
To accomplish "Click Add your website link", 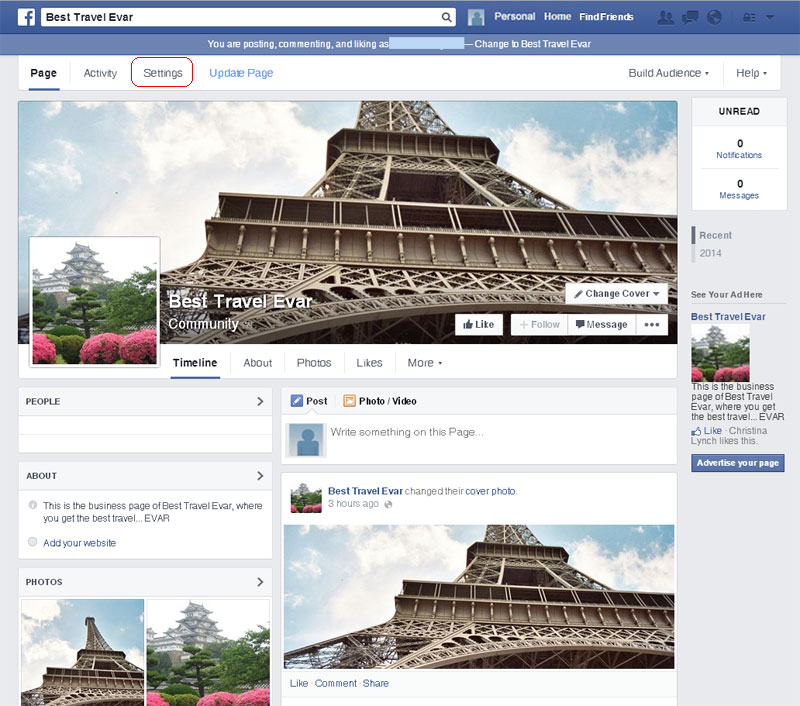I will coord(80,543).
